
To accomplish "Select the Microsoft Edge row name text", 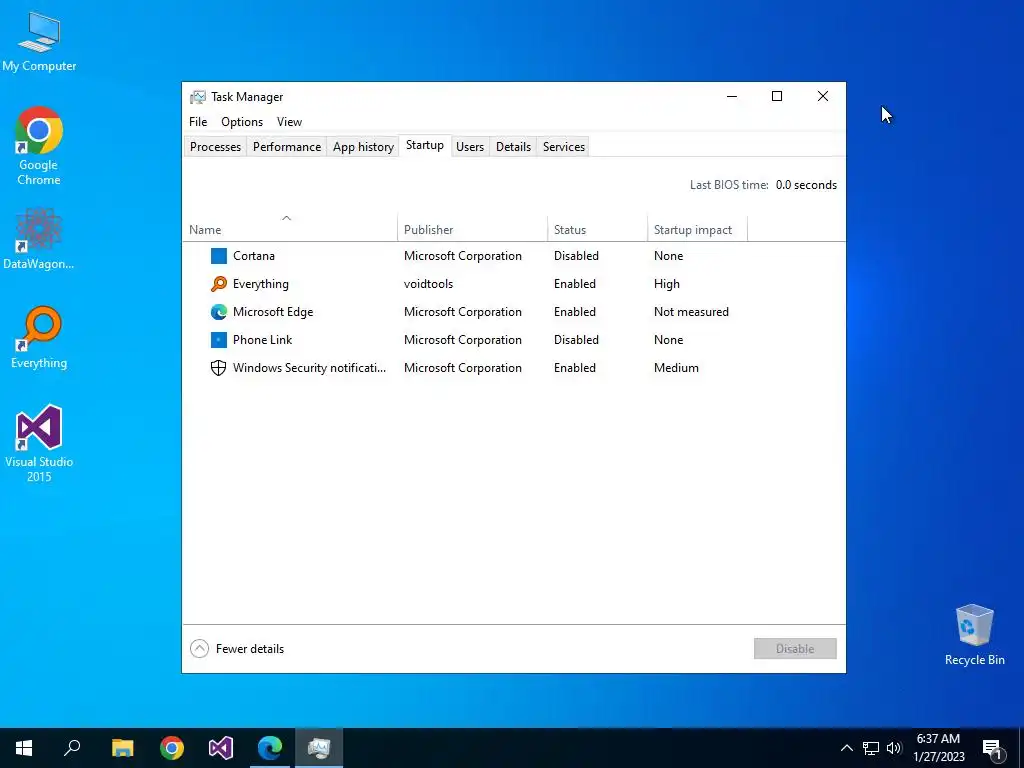I will (x=273, y=312).
